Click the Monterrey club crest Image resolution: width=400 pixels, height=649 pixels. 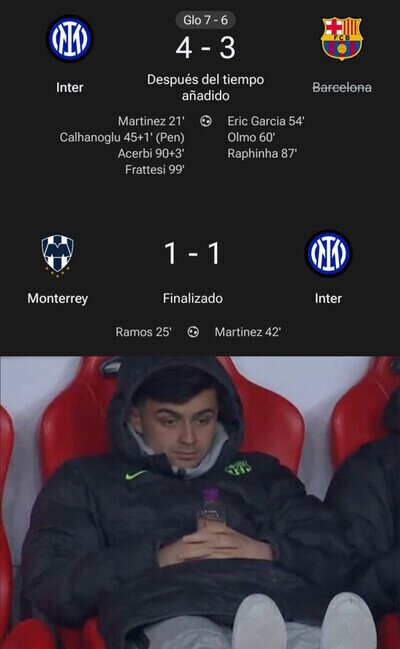pyautogui.click(x=58, y=255)
